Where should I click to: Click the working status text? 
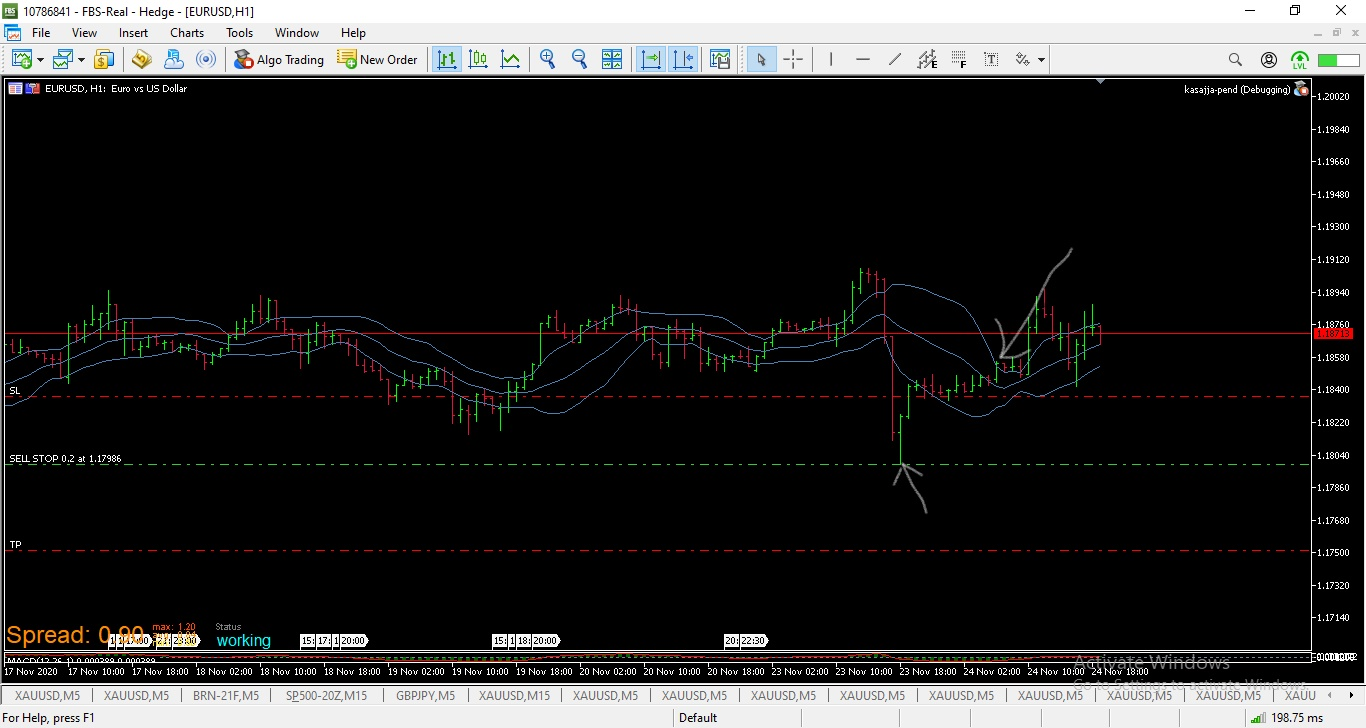[243, 640]
